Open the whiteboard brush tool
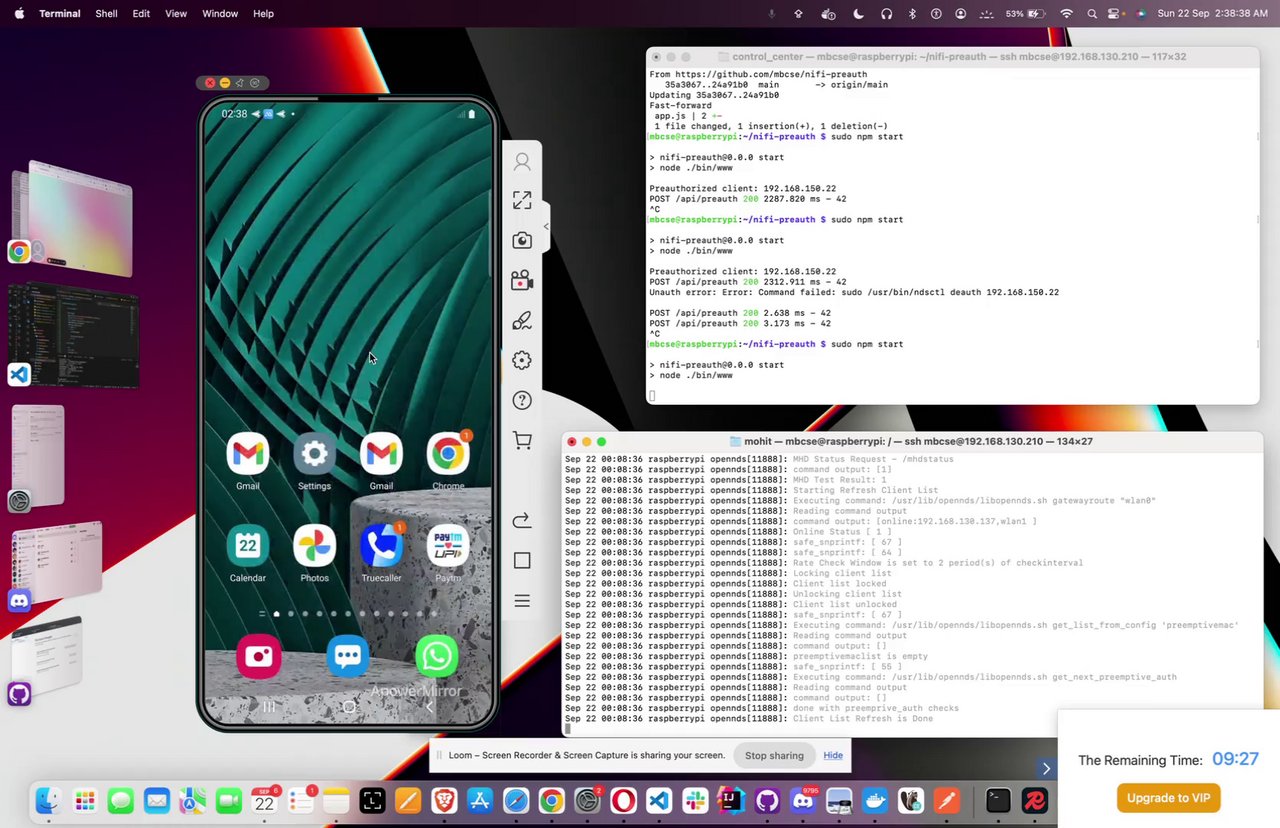This screenshot has height=828, width=1280. pyautogui.click(x=522, y=321)
